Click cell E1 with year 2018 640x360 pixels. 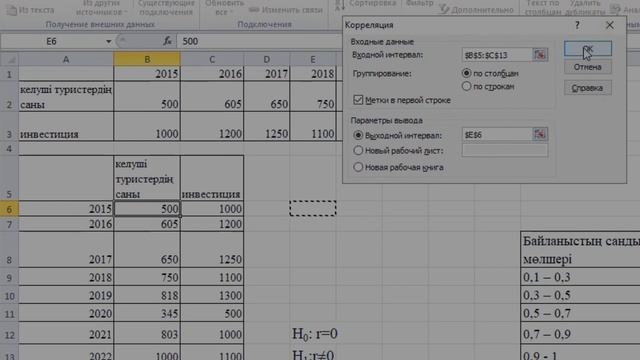coord(313,73)
